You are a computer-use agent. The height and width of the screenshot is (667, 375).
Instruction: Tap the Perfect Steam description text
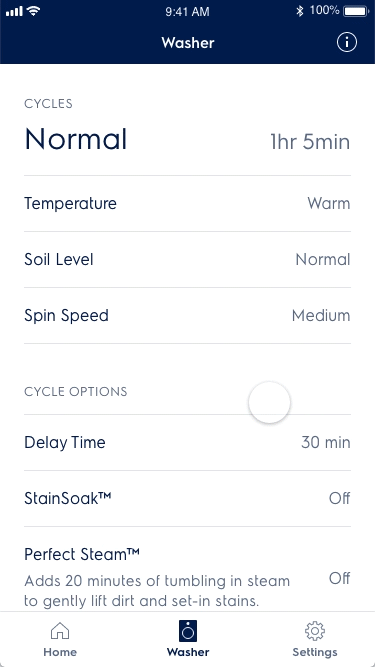pyautogui.click(x=157, y=591)
